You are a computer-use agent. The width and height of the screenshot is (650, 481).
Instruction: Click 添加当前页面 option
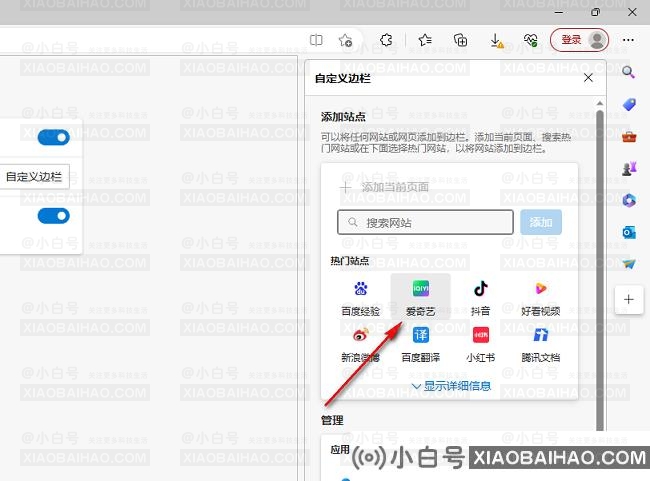[x=384, y=187]
